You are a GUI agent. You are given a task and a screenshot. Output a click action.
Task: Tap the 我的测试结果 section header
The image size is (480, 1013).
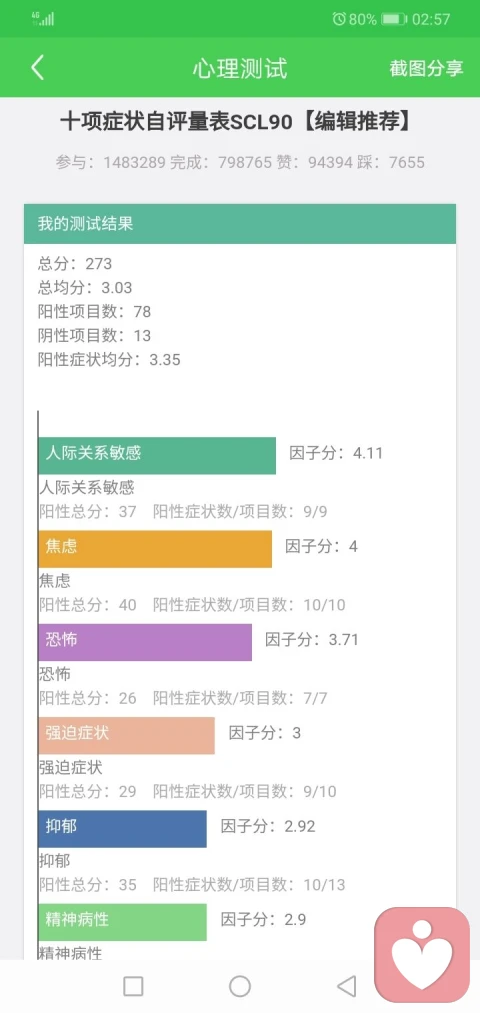240,224
